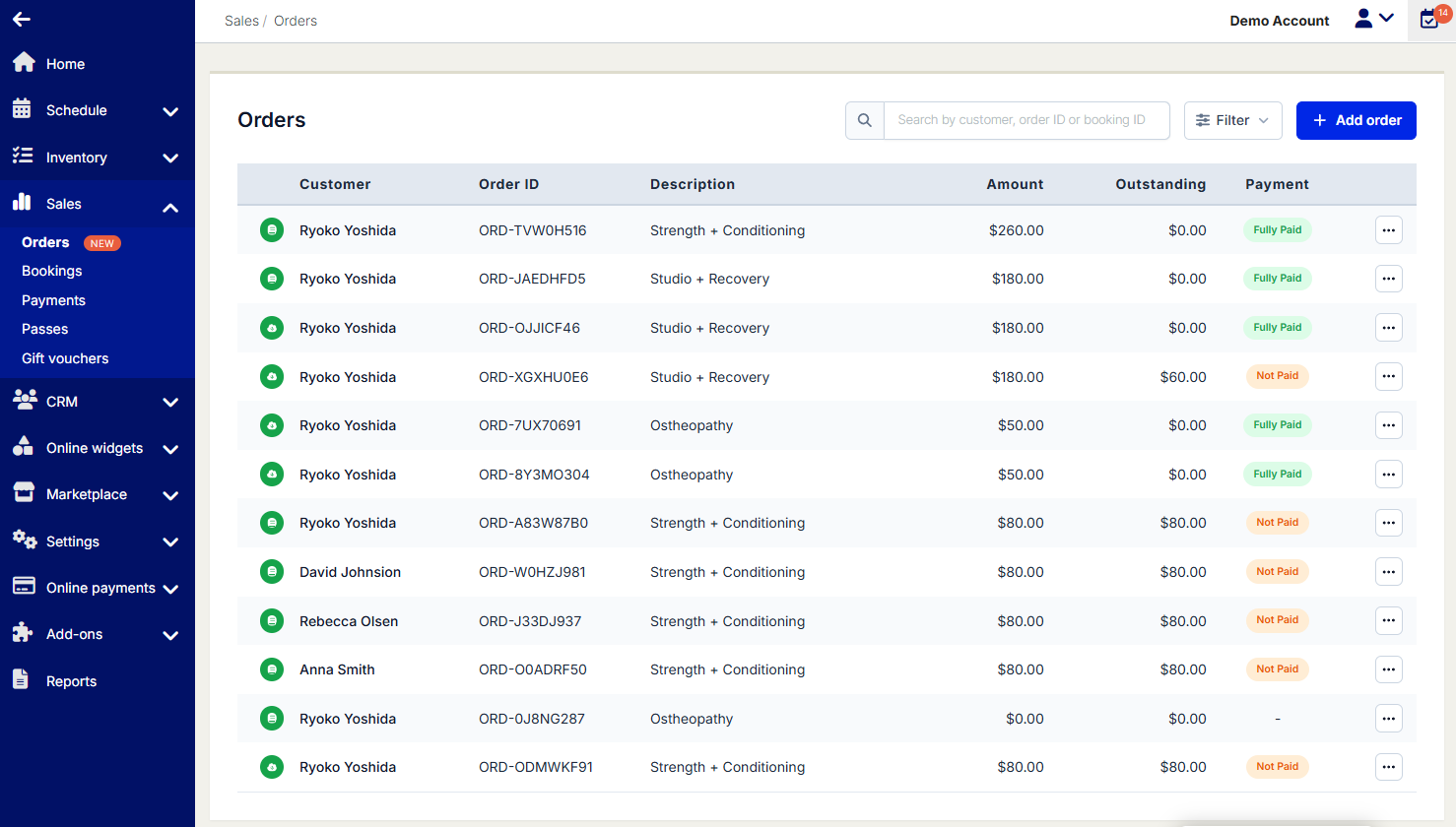
Task: Click customer name Rebecca Olsen
Action: (x=349, y=621)
